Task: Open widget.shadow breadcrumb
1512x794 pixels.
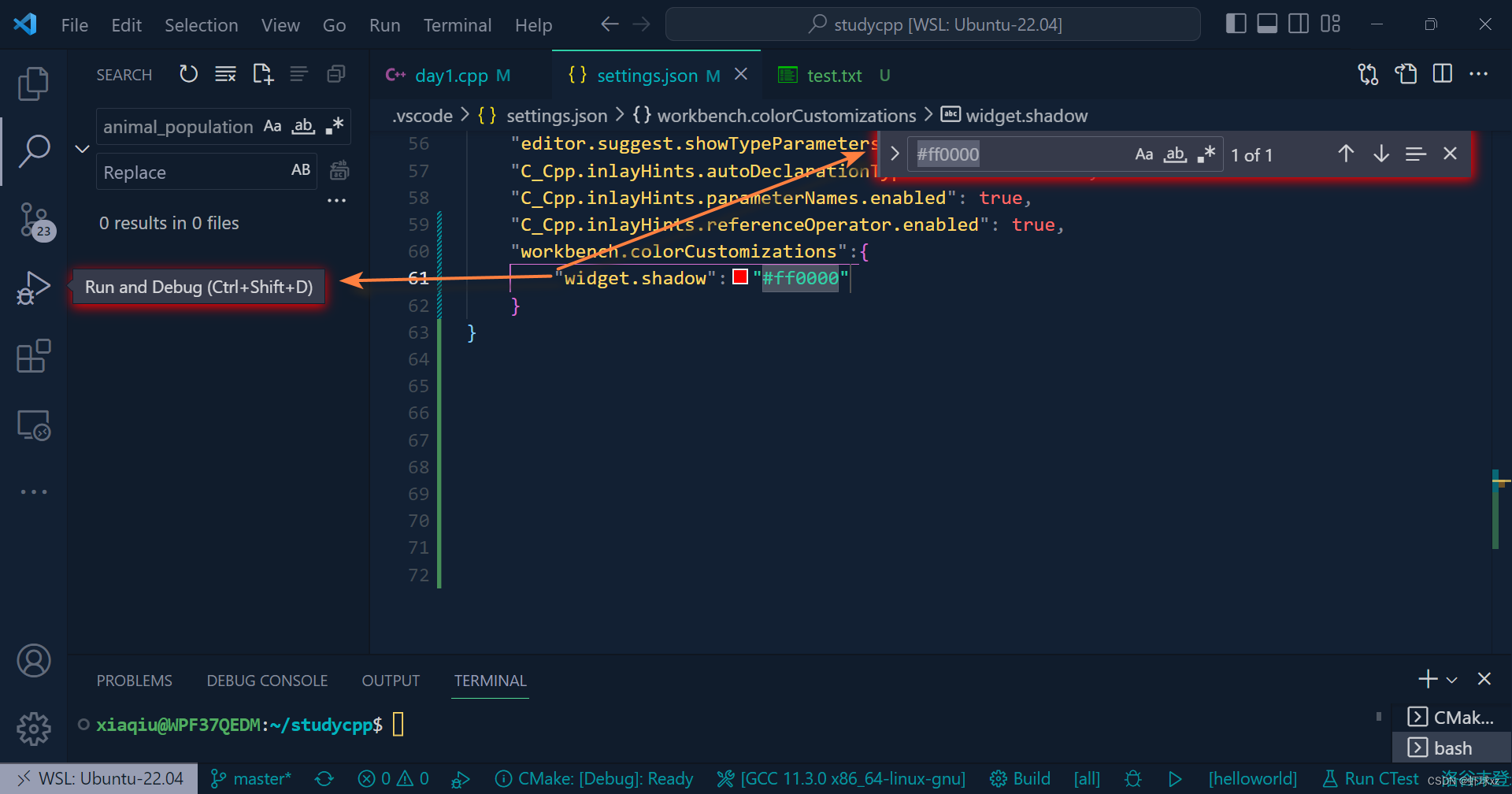Action: pos(1014,116)
